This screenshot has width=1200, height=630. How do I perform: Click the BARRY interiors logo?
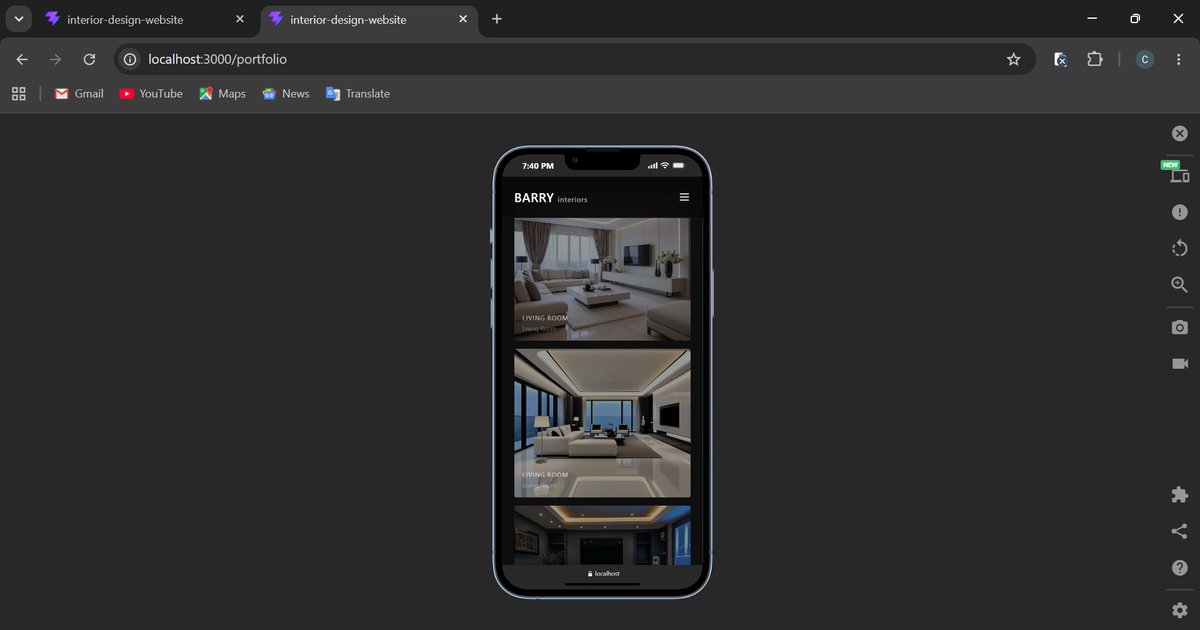[x=551, y=198]
